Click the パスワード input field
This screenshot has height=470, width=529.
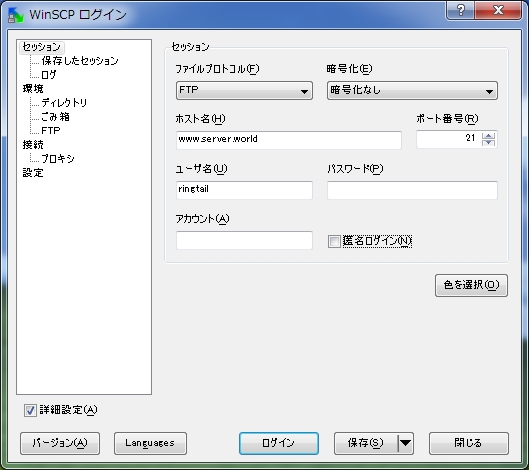click(412, 190)
